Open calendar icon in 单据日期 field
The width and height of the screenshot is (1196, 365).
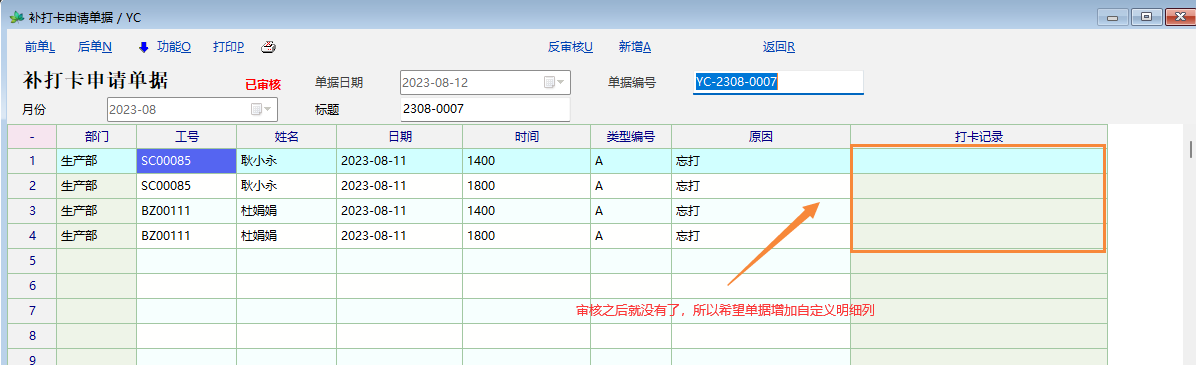[548, 82]
